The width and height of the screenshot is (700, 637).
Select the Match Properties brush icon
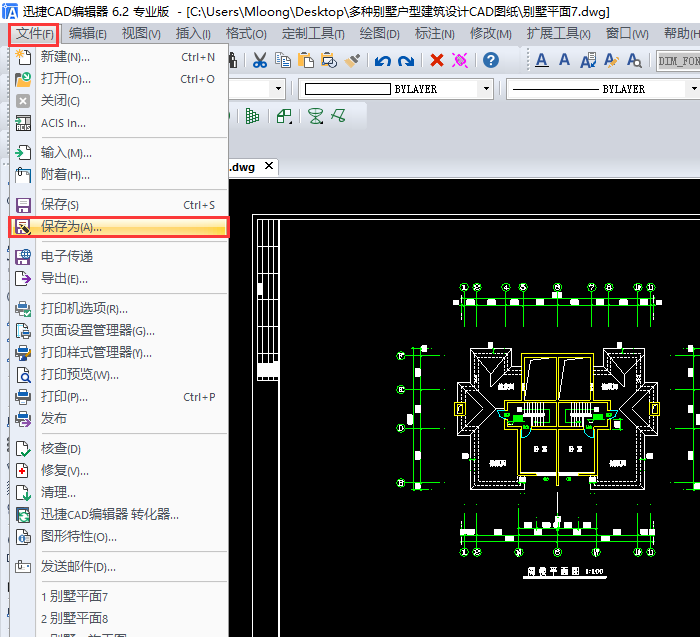coord(352,60)
